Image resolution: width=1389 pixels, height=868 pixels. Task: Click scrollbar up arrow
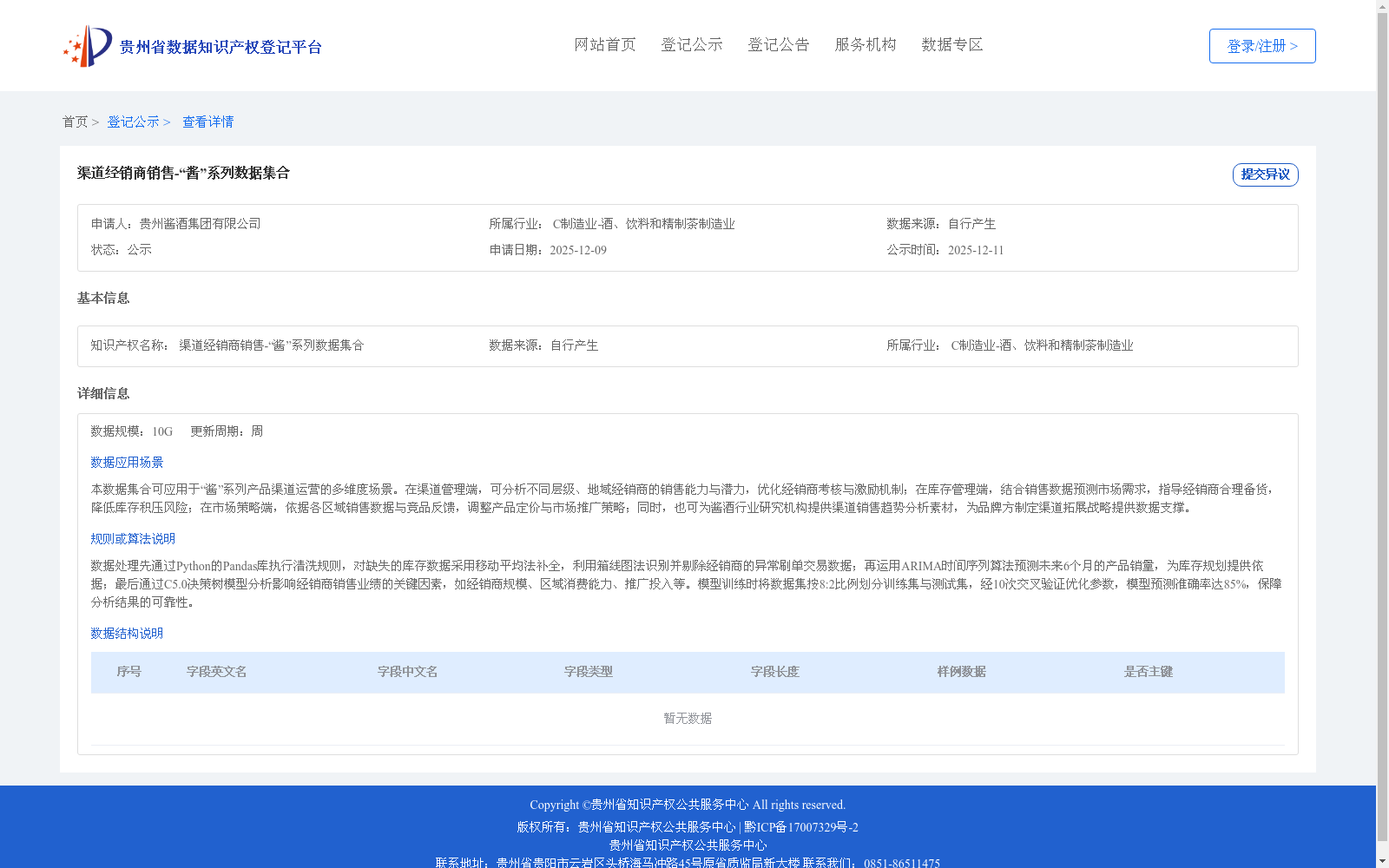click(1382, 6)
